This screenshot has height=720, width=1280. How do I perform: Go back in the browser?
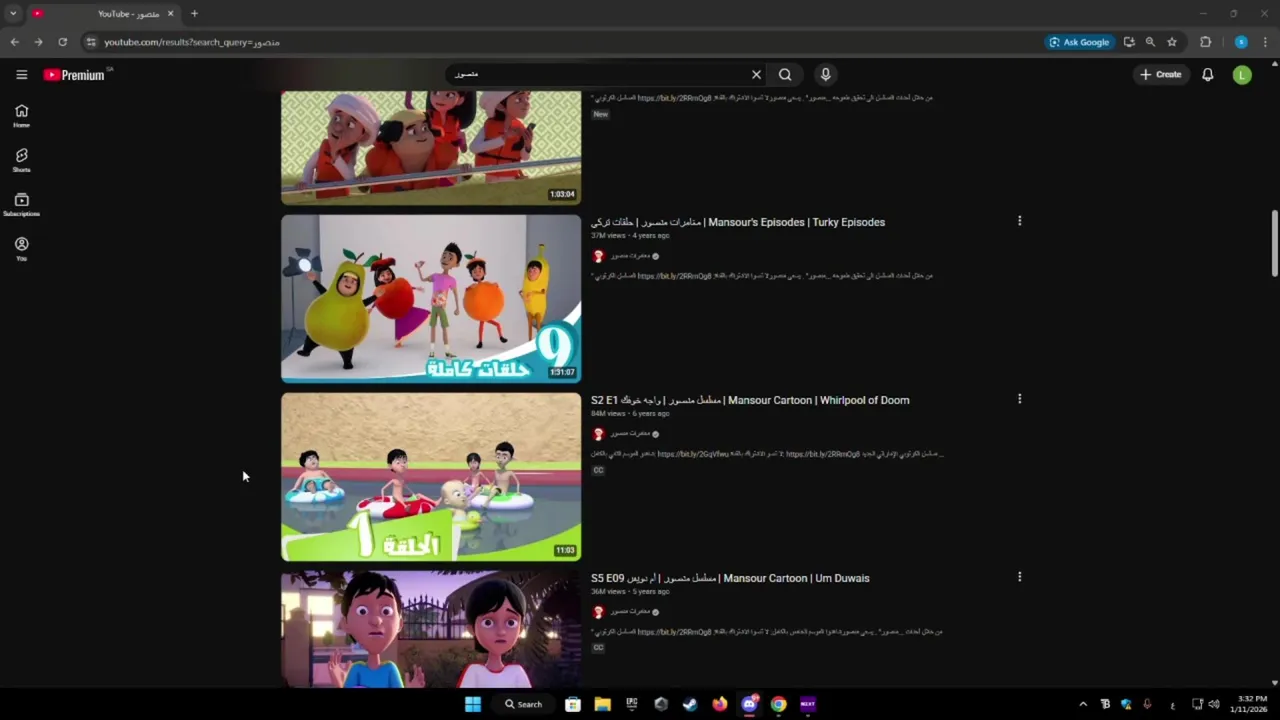pyautogui.click(x=14, y=42)
